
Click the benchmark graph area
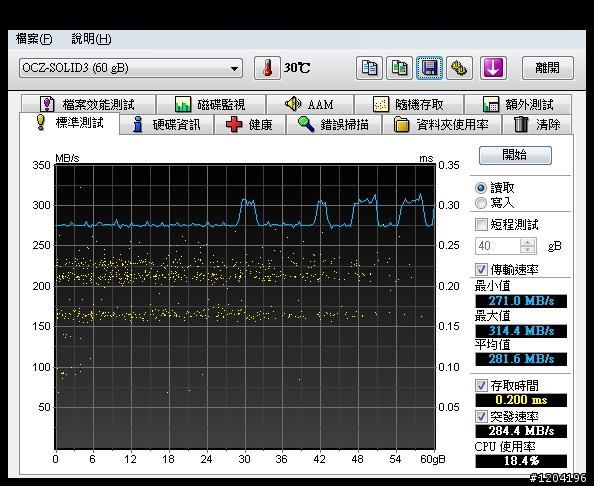pos(245,306)
